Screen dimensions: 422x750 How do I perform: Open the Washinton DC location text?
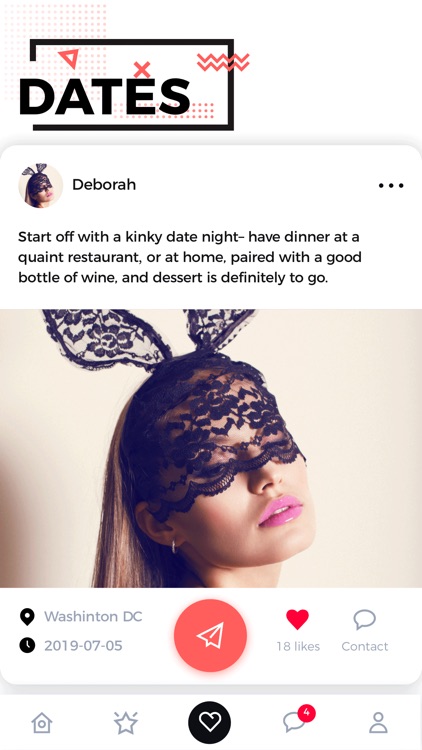(x=93, y=616)
